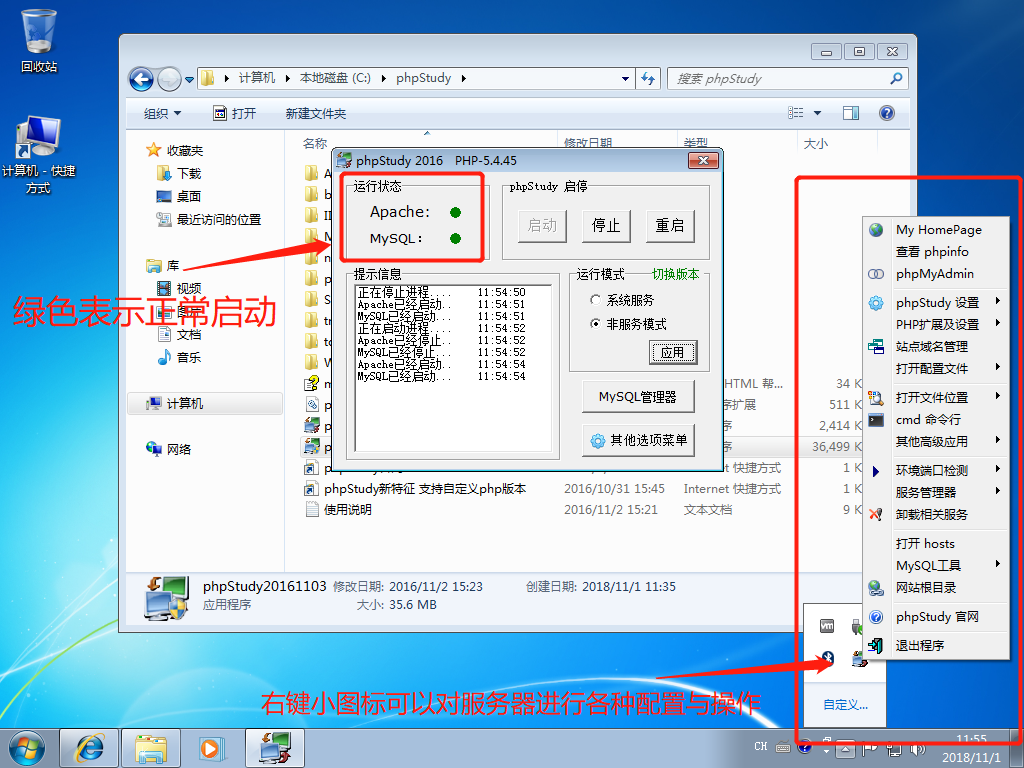Click the 卸载相关服务 red X icon
The height and width of the screenshot is (768, 1024).
(x=876, y=515)
